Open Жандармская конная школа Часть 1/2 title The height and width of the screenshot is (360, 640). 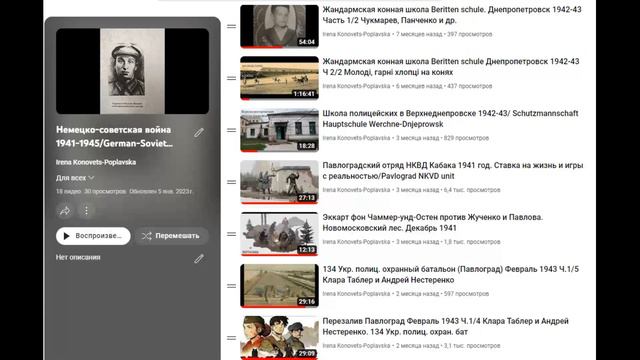[x=452, y=15]
